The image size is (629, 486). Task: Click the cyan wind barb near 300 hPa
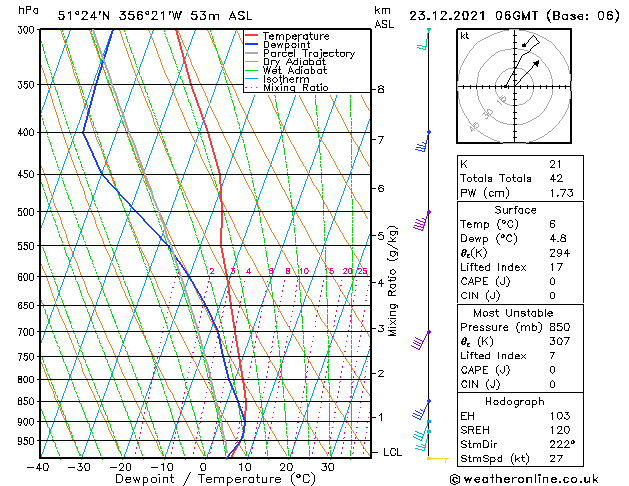pyautogui.click(x=423, y=39)
